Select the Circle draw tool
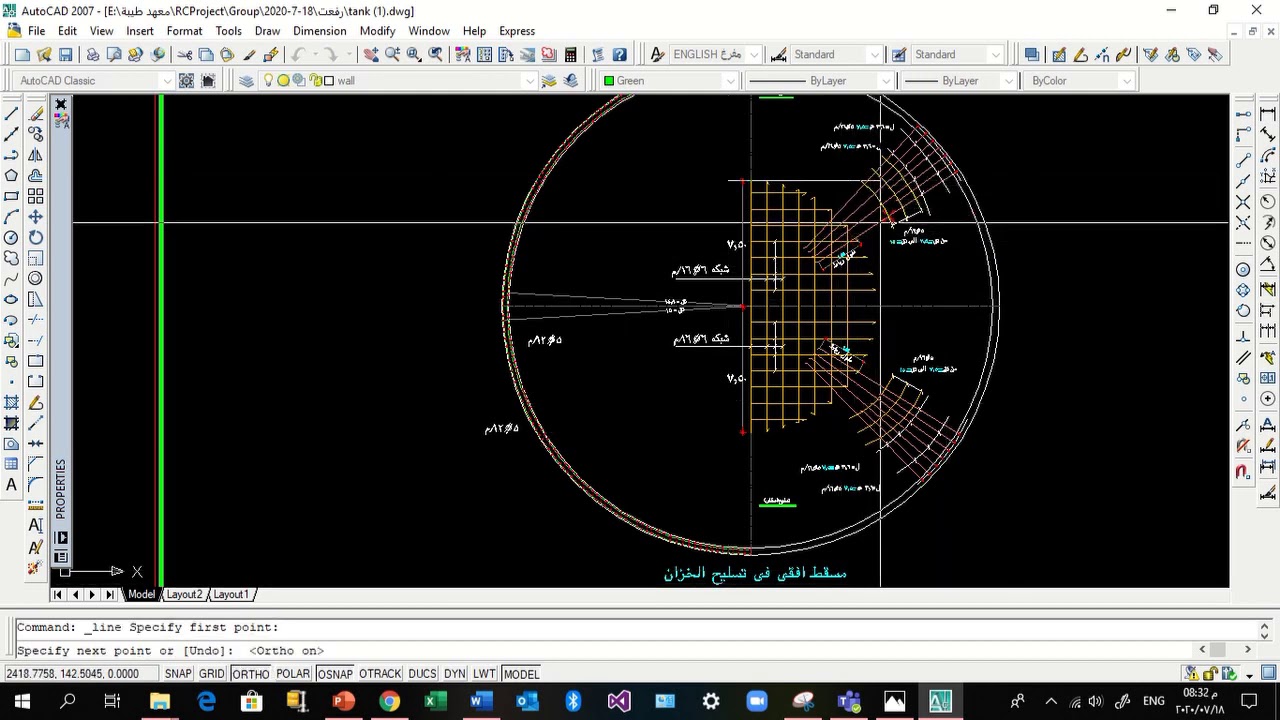Screen dimensions: 1280x720 11,237
